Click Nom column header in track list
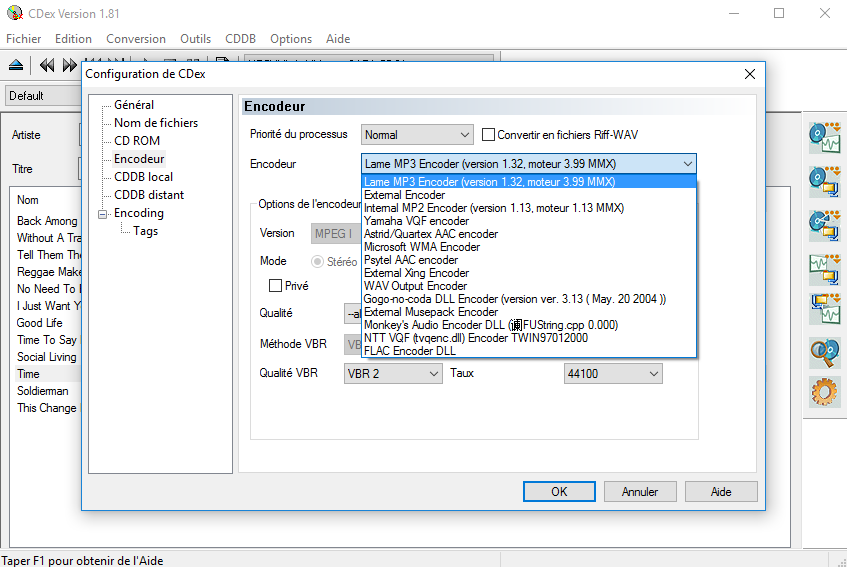 [28, 200]
